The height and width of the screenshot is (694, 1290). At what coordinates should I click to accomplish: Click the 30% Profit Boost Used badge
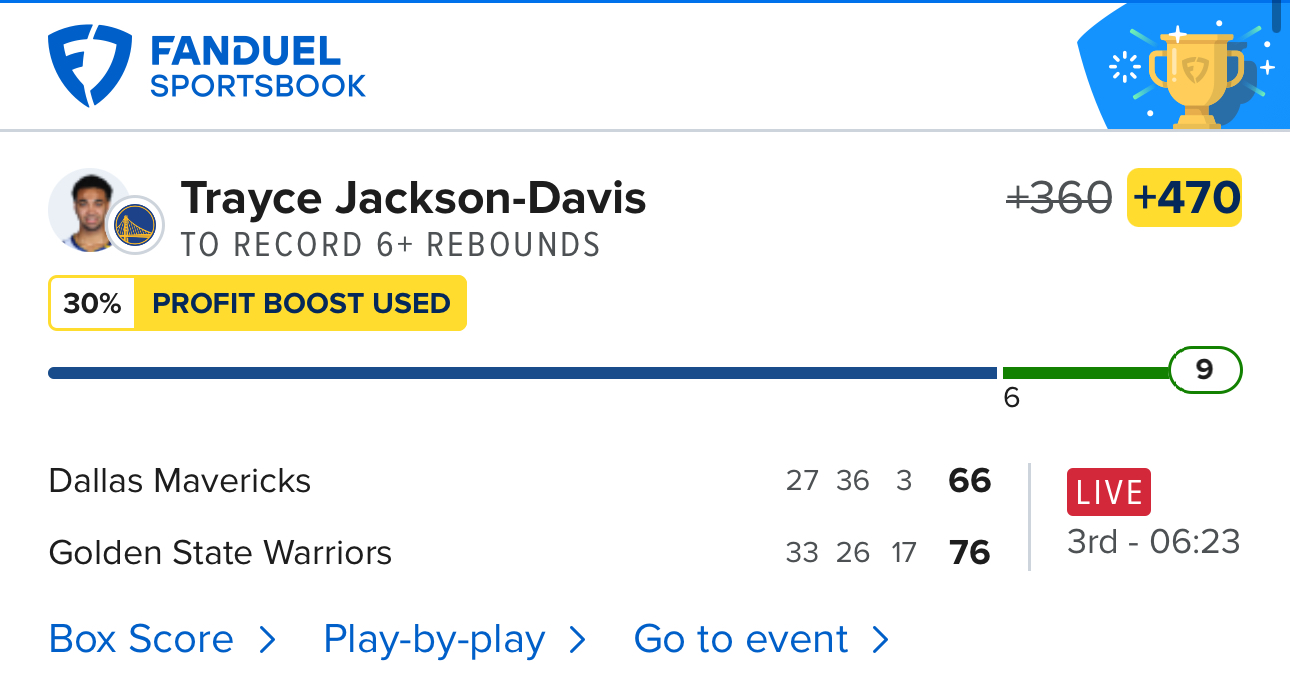(x=257, y=303)
